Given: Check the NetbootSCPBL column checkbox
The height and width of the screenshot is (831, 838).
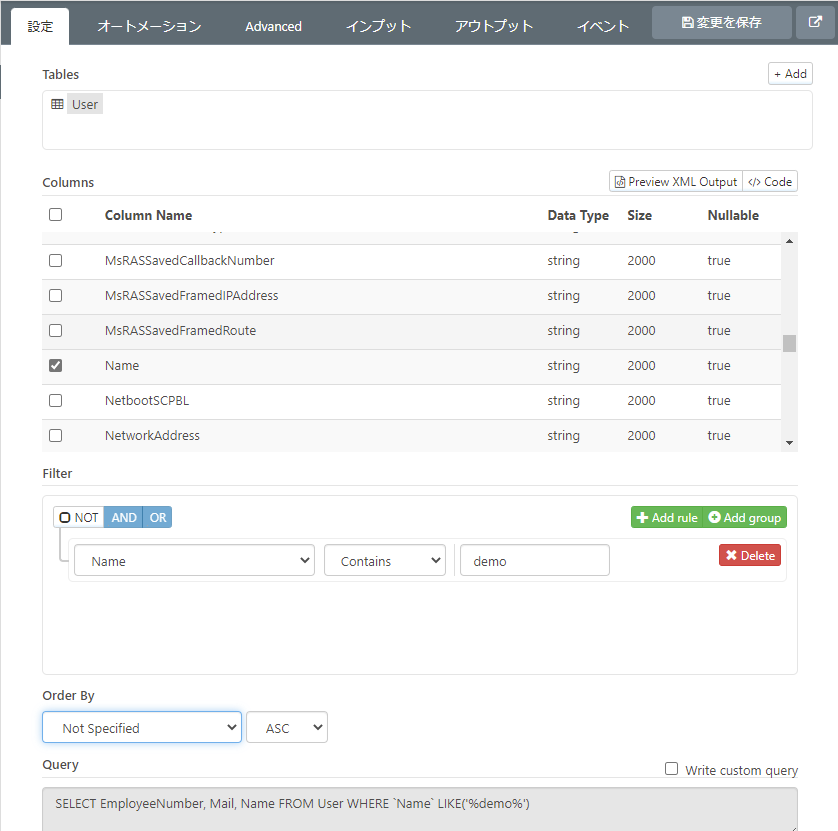Looking at the screenshot, I should [56, 401].
